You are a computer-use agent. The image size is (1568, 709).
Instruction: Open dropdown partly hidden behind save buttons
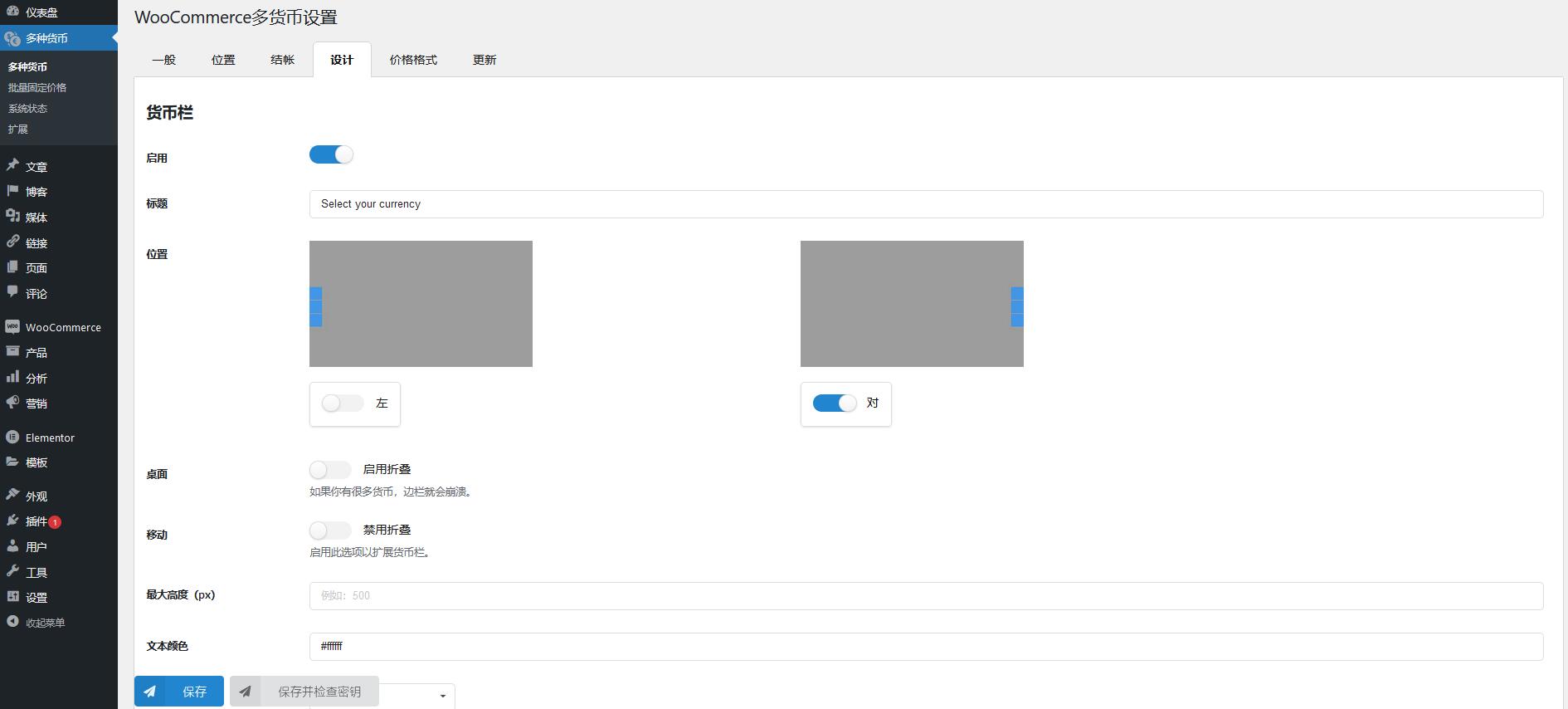[x=441, y=696]
